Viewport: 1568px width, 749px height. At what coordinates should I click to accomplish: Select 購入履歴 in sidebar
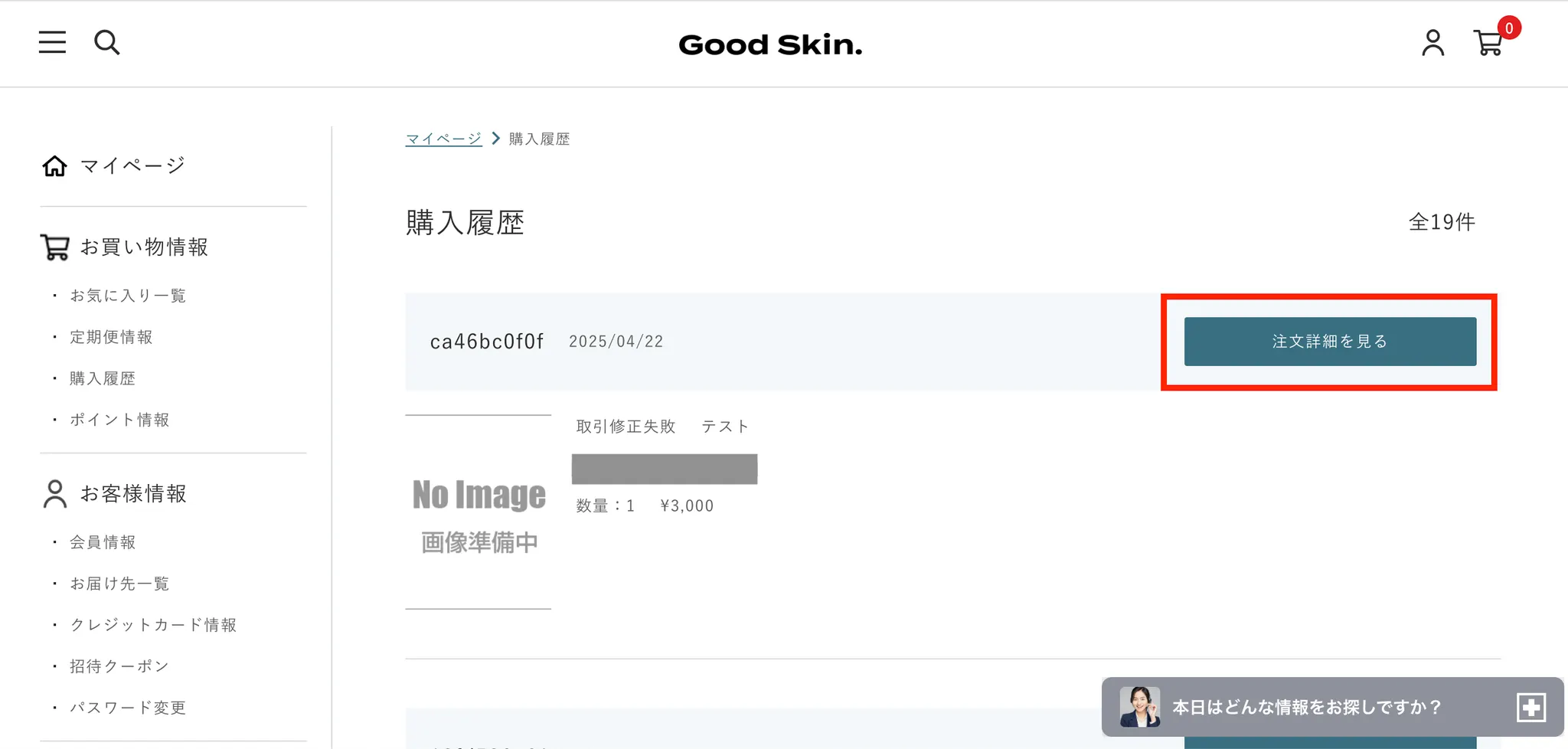[103, 378]
